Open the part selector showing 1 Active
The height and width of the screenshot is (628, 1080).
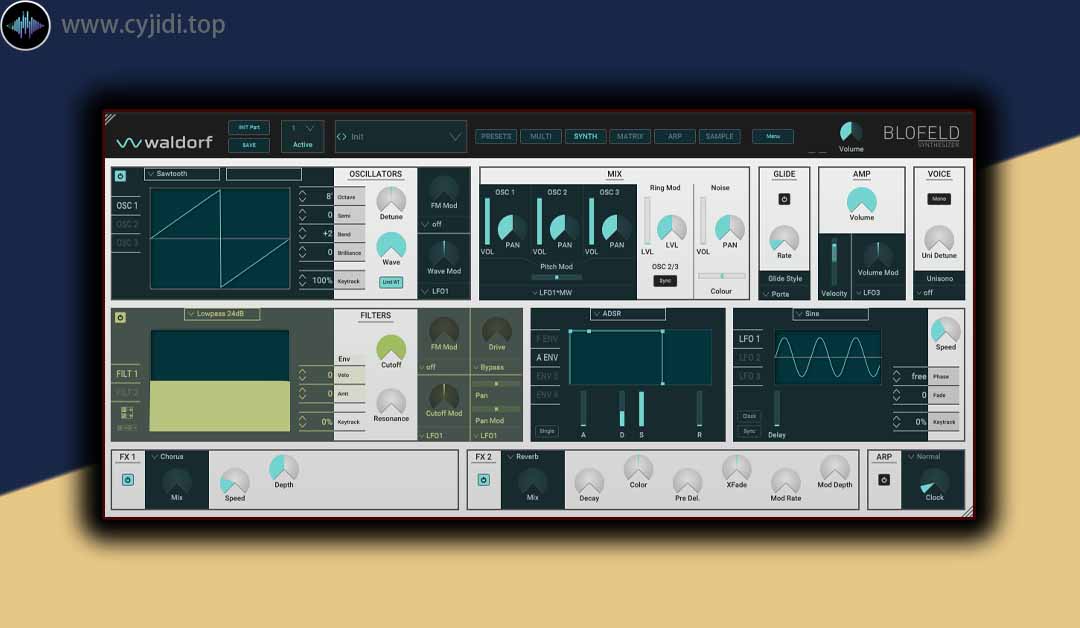(302, 136)
